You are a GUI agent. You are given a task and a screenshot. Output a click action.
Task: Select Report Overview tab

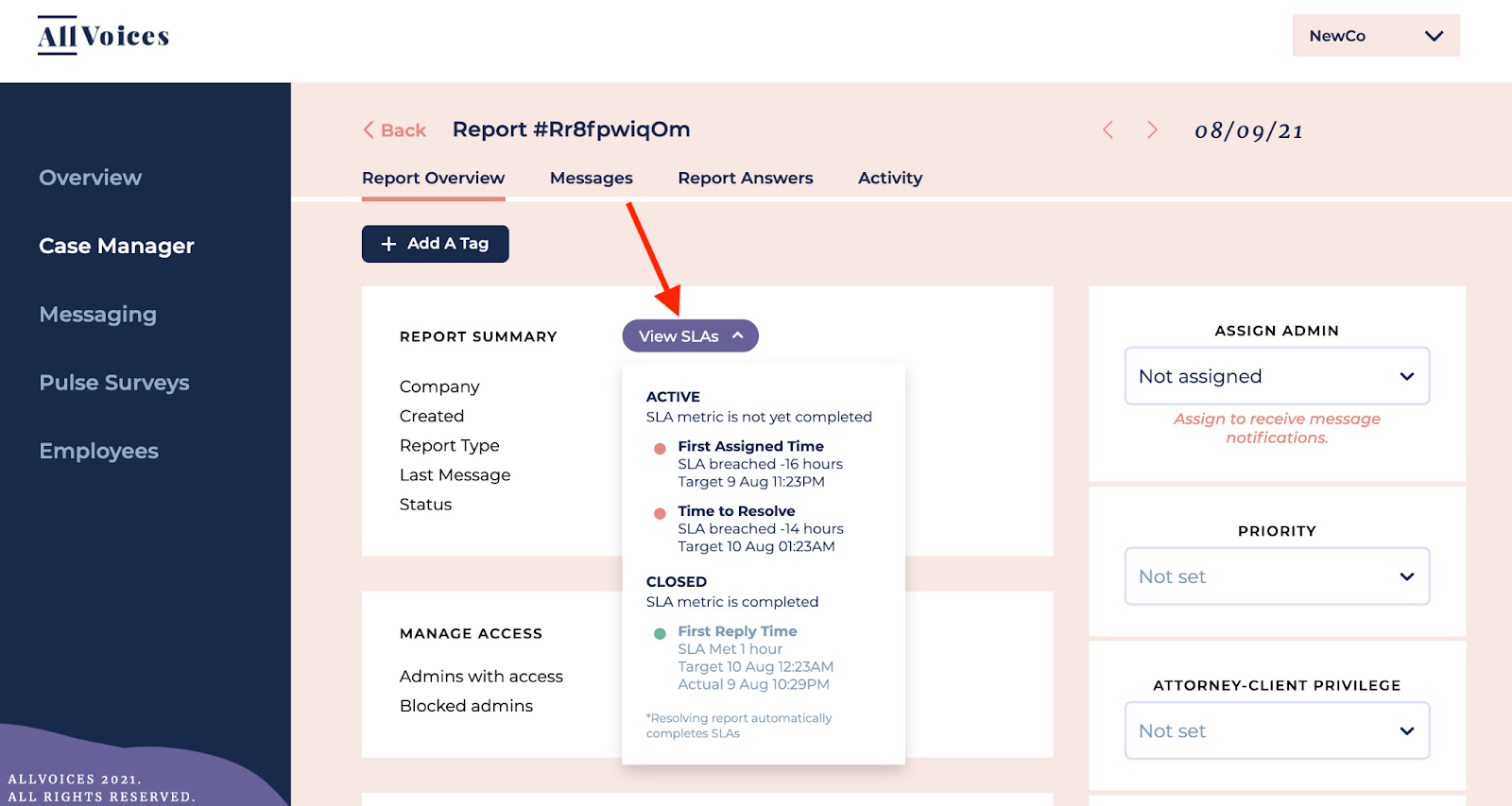(433, 178)
